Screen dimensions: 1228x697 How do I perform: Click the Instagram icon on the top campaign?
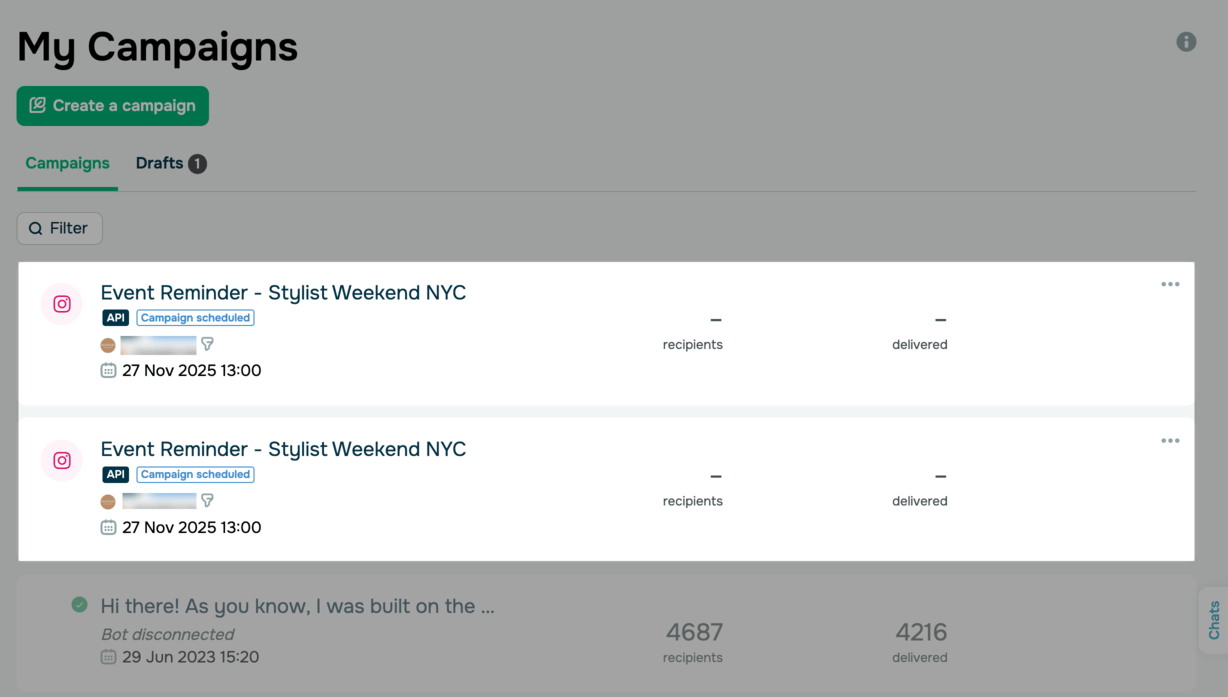(x=62, y=304)
